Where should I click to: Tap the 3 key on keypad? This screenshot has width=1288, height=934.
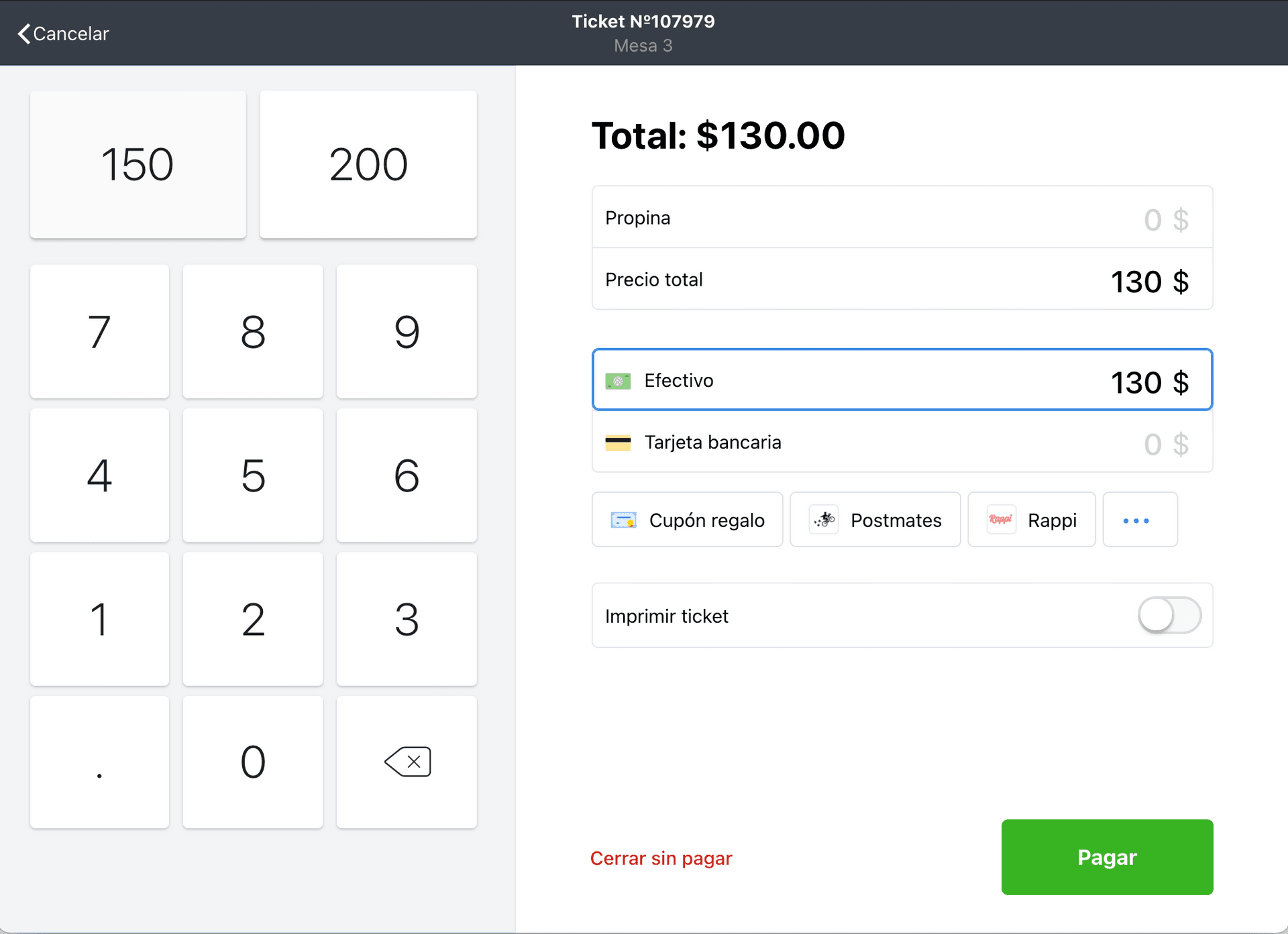407,619
